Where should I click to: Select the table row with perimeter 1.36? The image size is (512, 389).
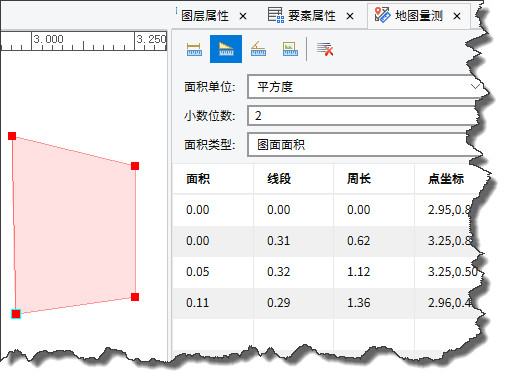(327, 303)
